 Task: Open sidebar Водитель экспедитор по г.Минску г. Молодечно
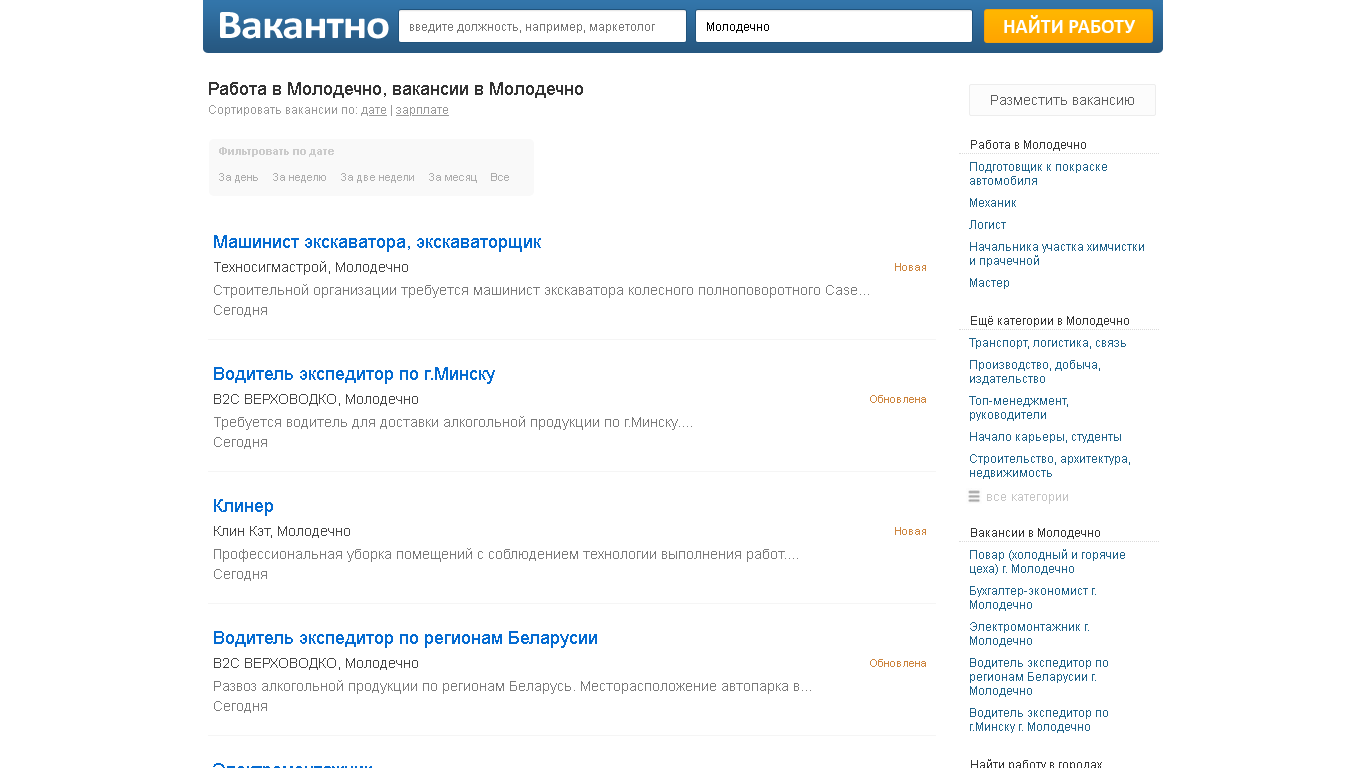click(1038, 720)
